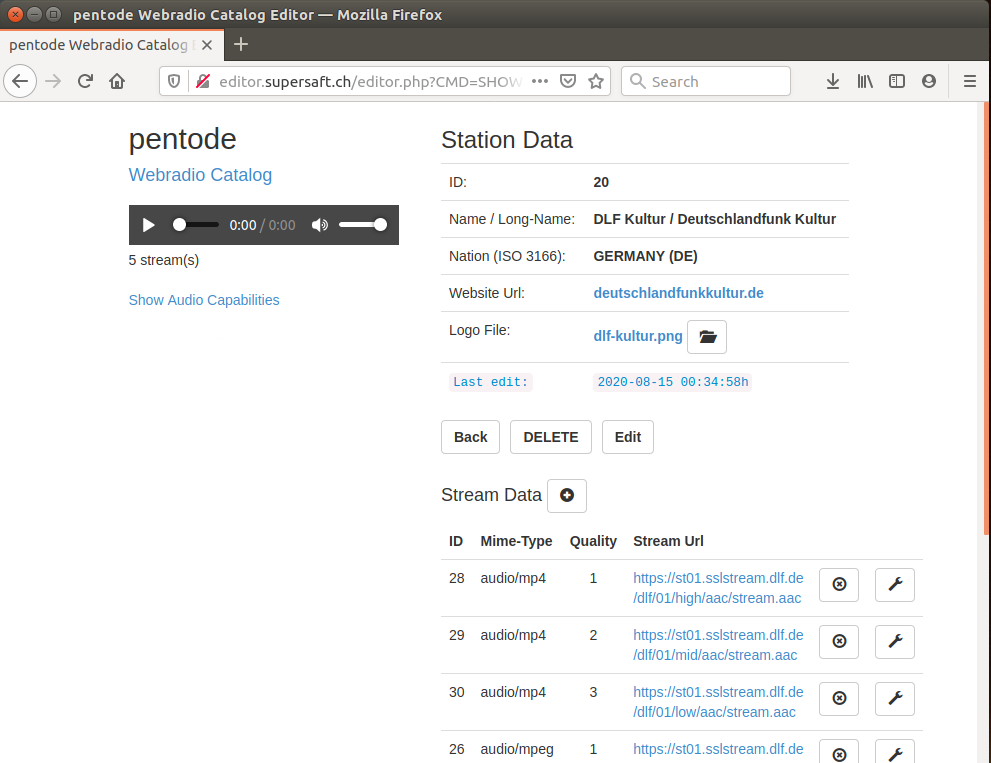Click the wrench icon for stream 28
Image resolution: width=991 pixels, height=763 pixels.
(894, 585)
